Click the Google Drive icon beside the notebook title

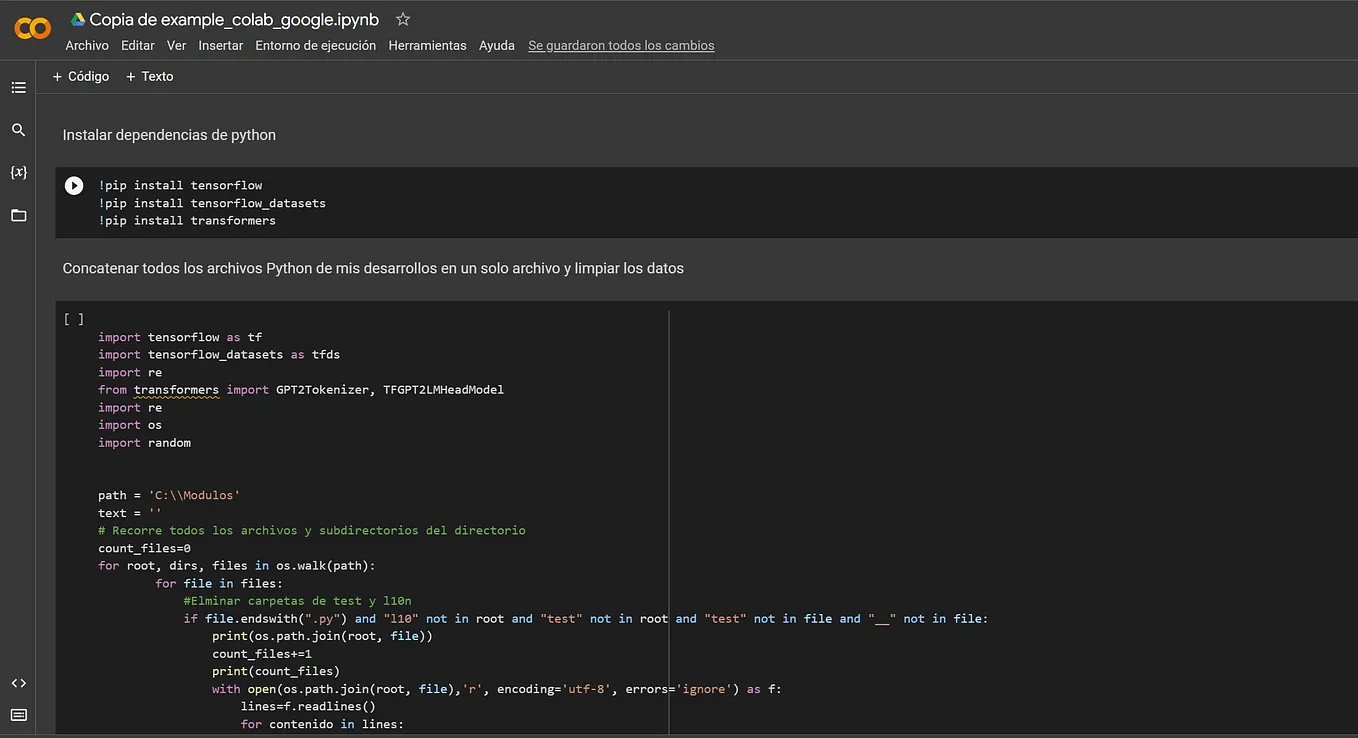coord(78,19)
